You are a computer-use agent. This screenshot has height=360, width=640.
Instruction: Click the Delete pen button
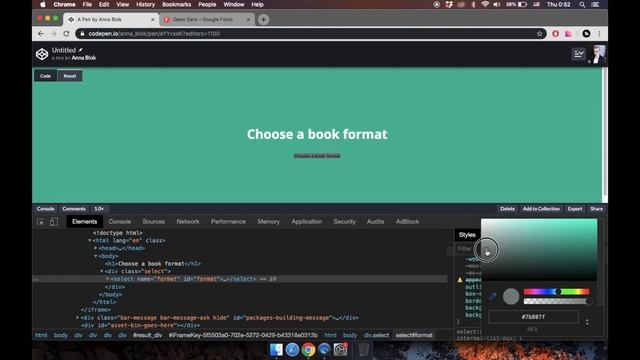[x=507, y=209]
